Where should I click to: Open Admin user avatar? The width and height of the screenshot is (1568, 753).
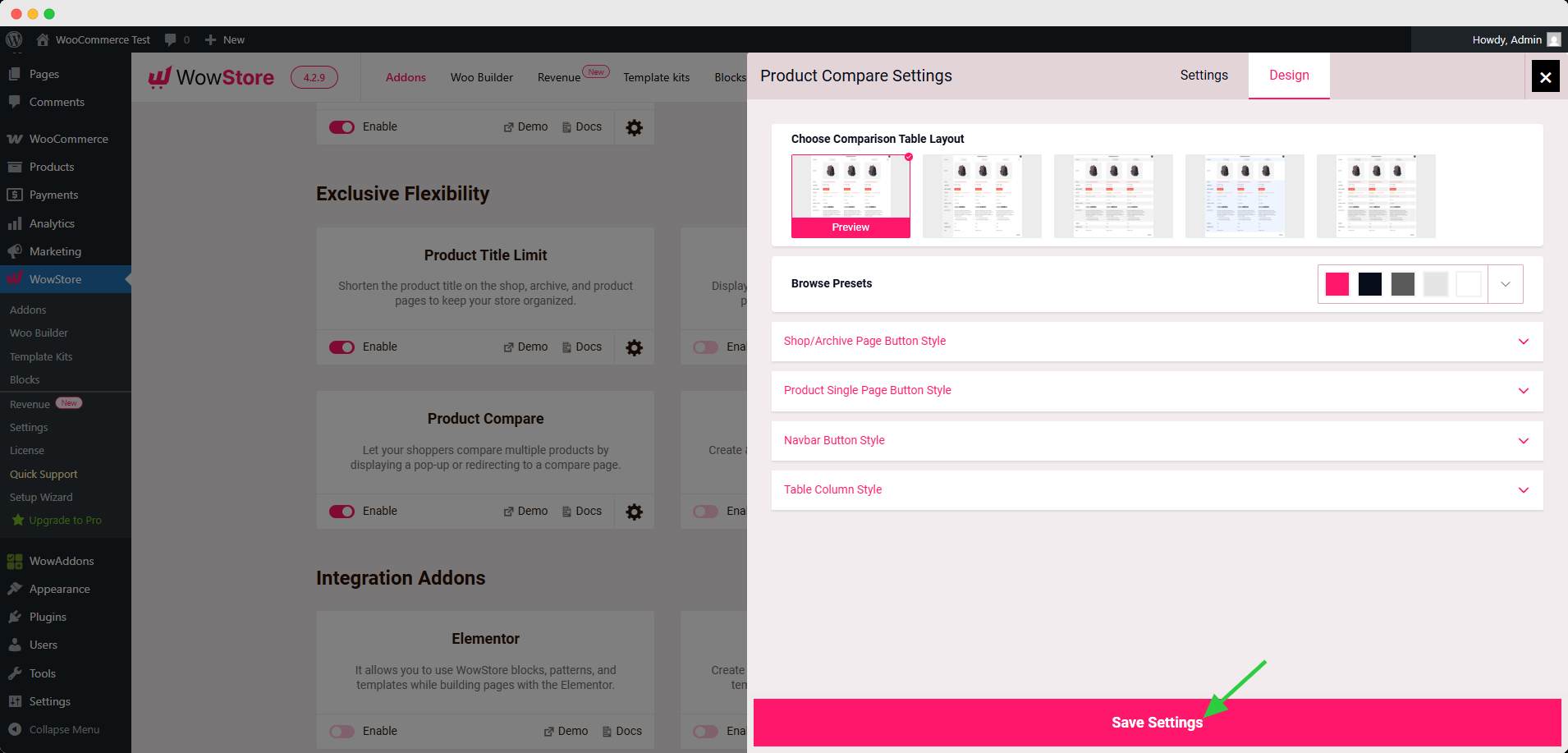pos(1553,39)
